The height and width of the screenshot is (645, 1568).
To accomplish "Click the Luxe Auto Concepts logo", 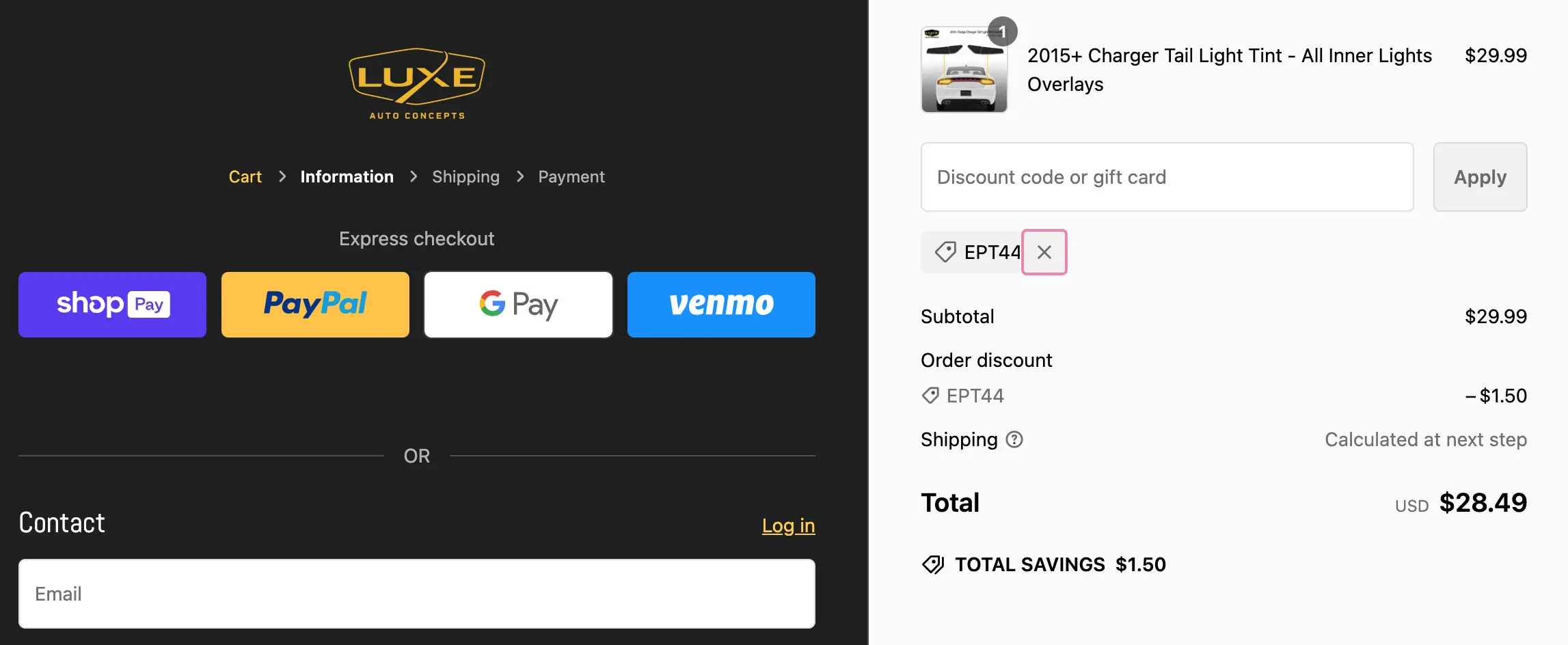I will click(416, 83).
